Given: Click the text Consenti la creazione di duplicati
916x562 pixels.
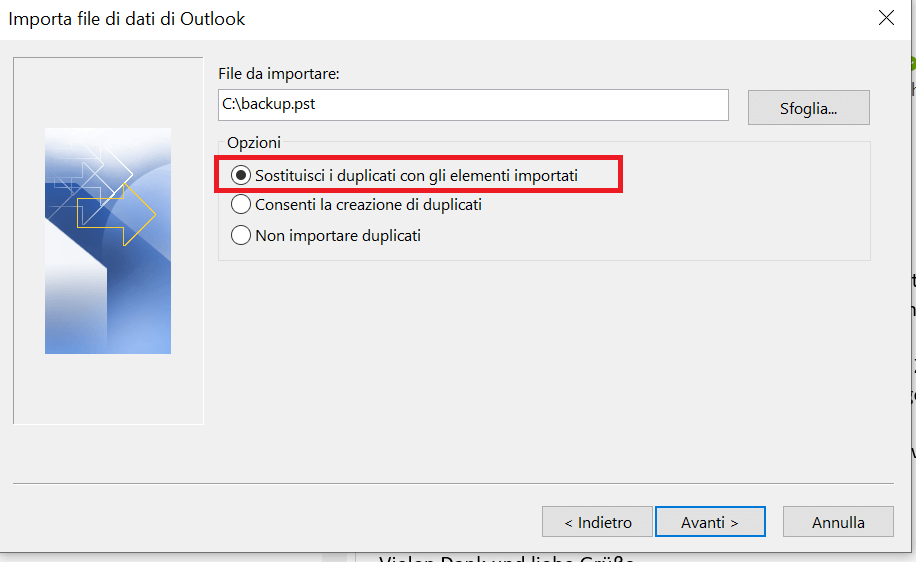Looking at the screenshot, I should coord(369,204).
